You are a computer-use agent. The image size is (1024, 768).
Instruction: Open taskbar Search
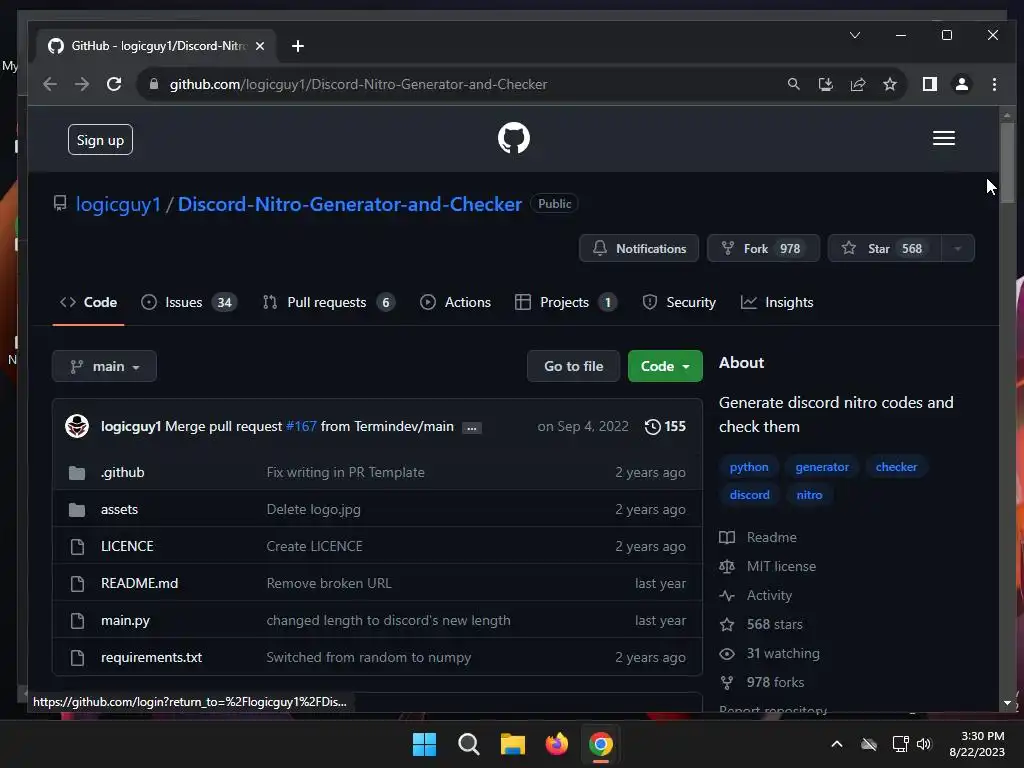(469, 744)
